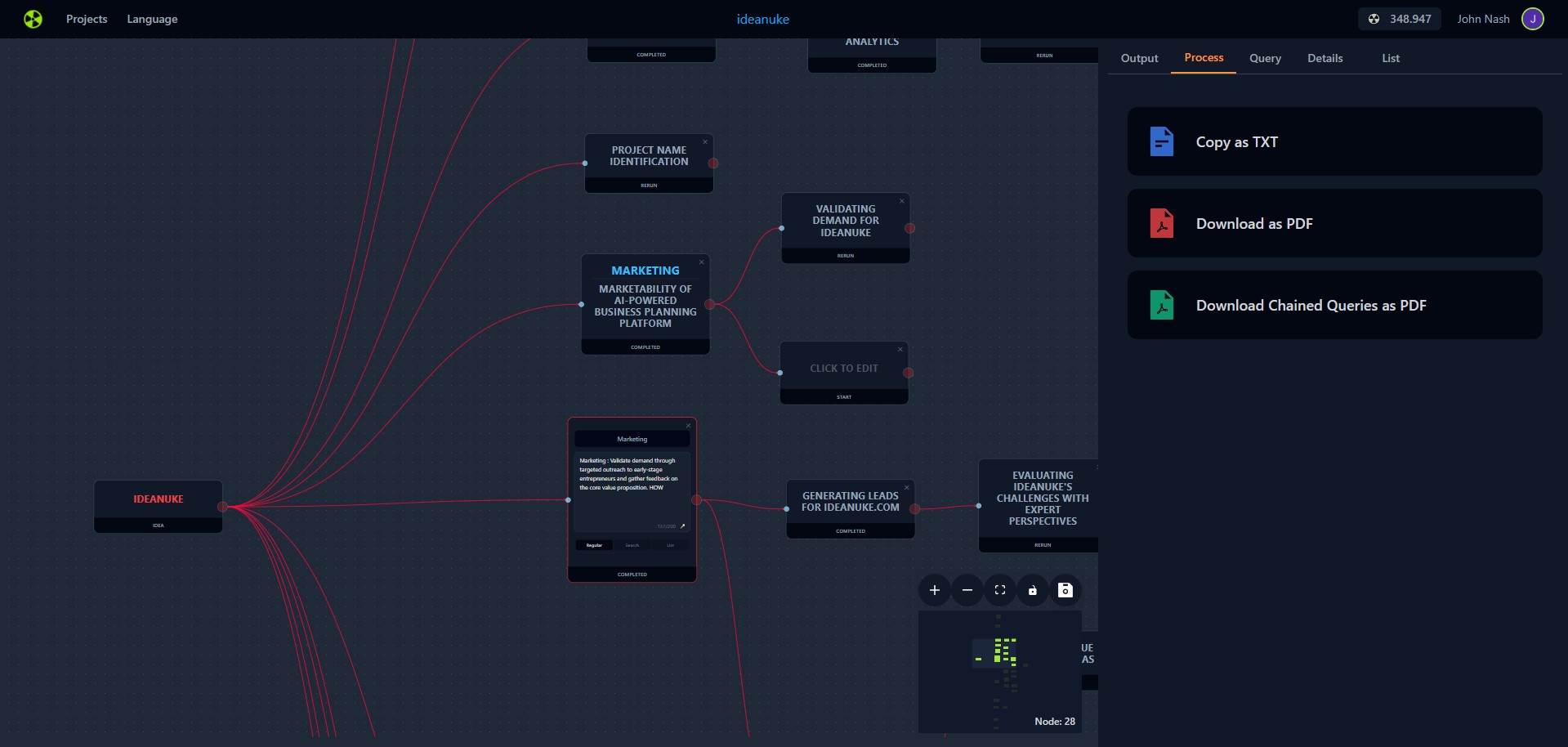Click output handle of Click to Edit node
Screen dimensions: 1568x747
tap(908, 373)
